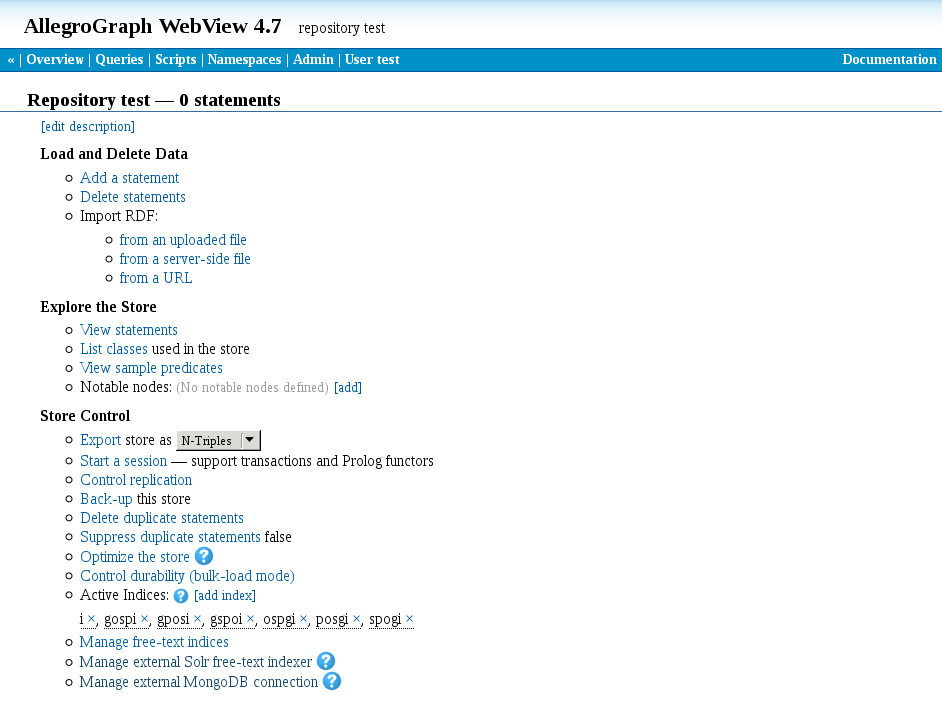Open help icon for Solr free-text indexer

click(x=326, y=662)
